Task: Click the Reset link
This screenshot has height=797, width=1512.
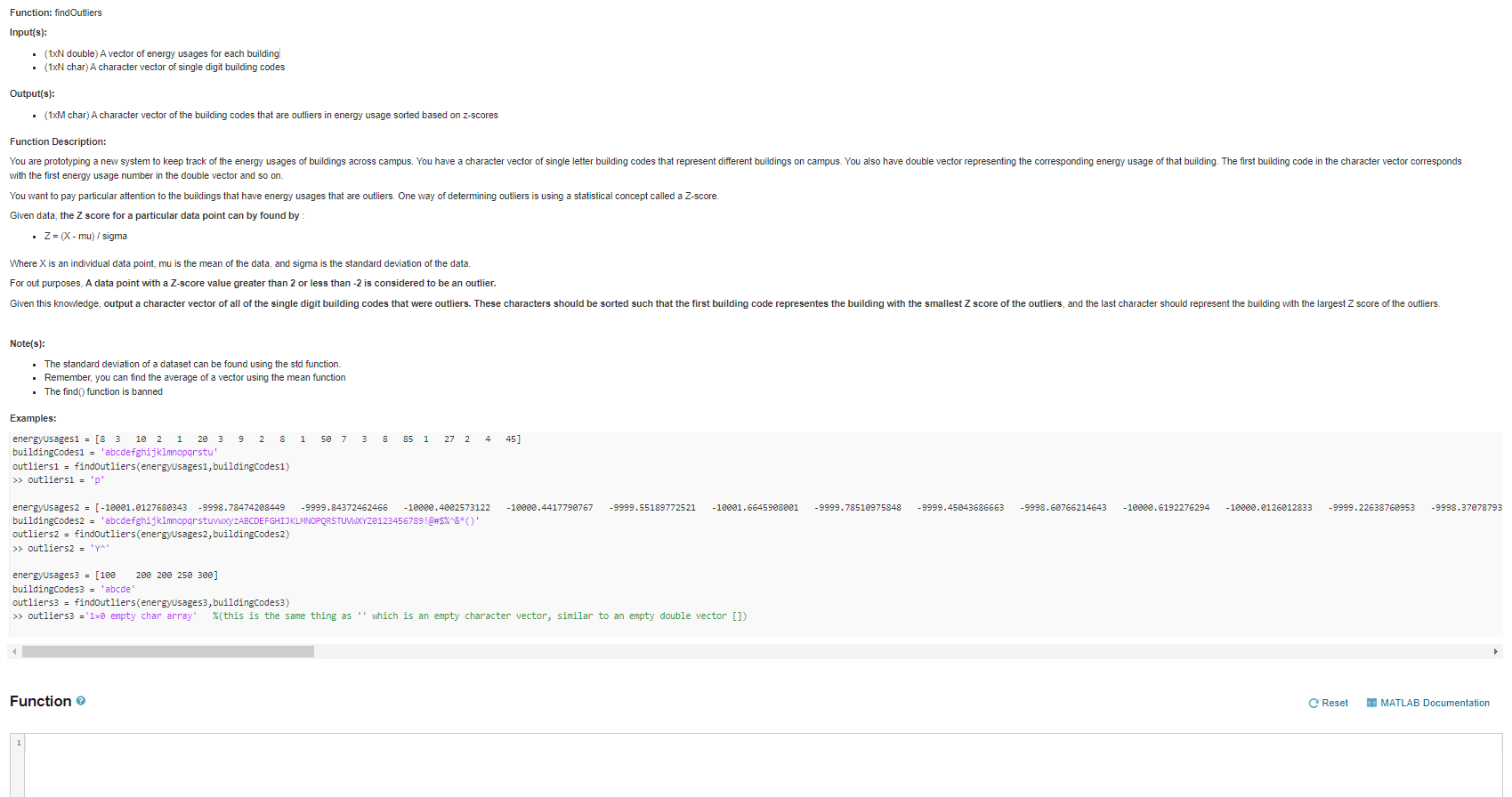Action: [x=1334, y=703]
